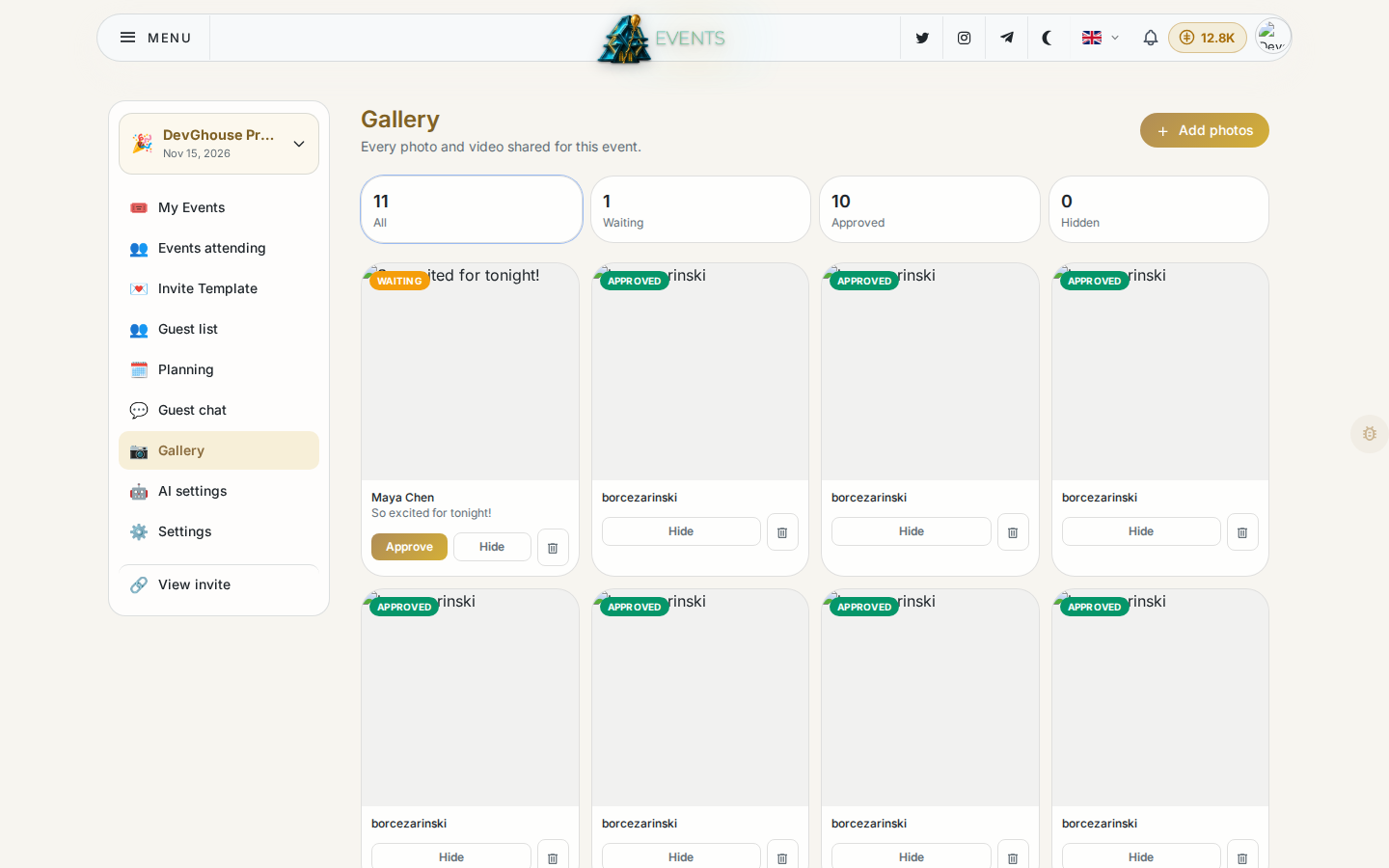
Task: Expand the DevGhouse event selector
Action: coord(219,144)
